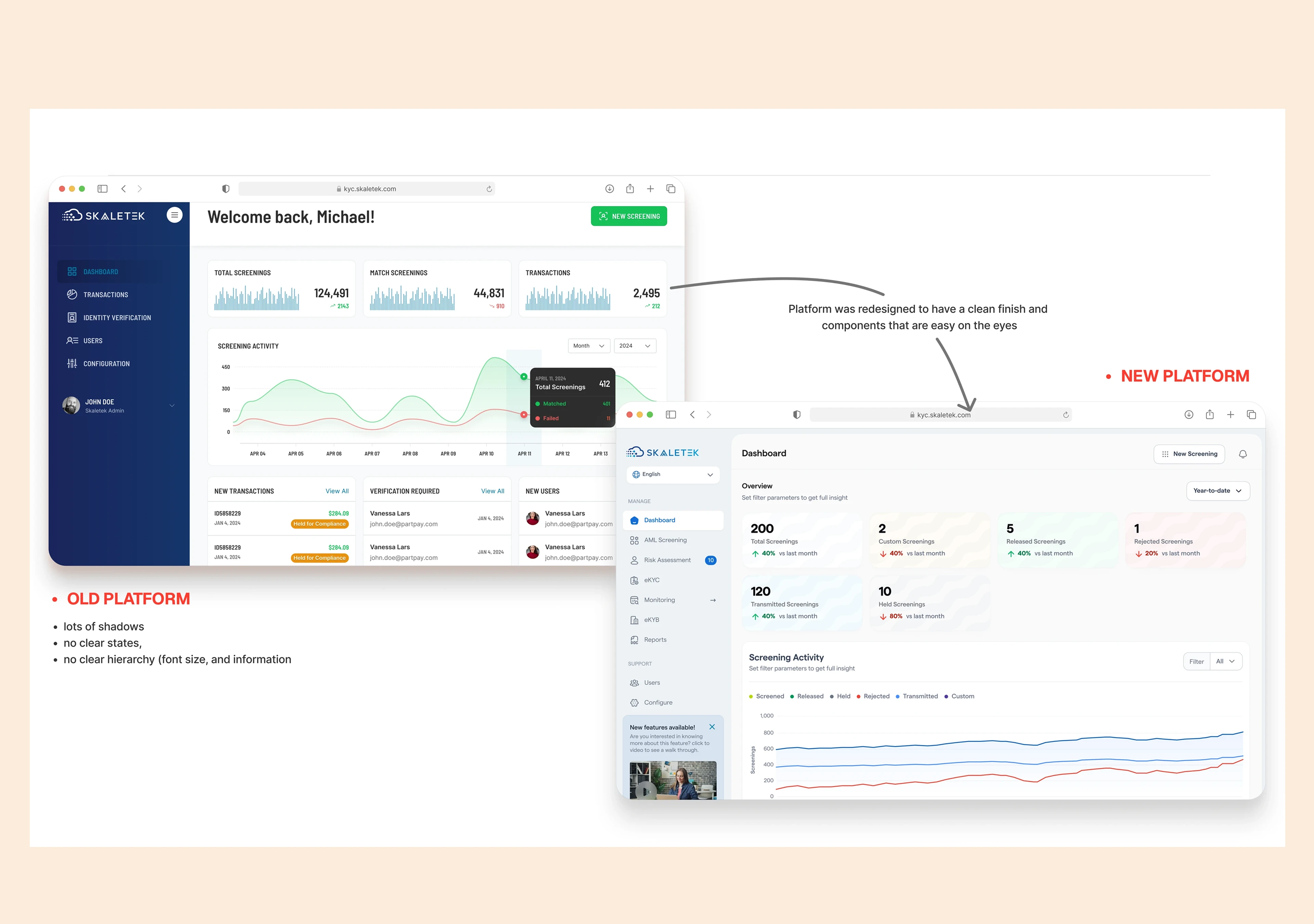Open AML Screening in new sidebar
This screenshot has height=924, width=1314.
665,540
